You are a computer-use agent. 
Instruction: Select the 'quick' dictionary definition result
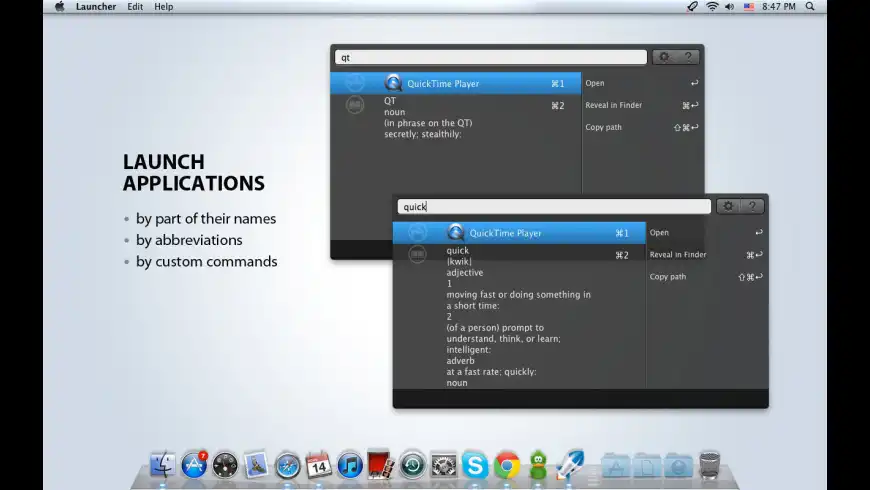tap(519, 316)
